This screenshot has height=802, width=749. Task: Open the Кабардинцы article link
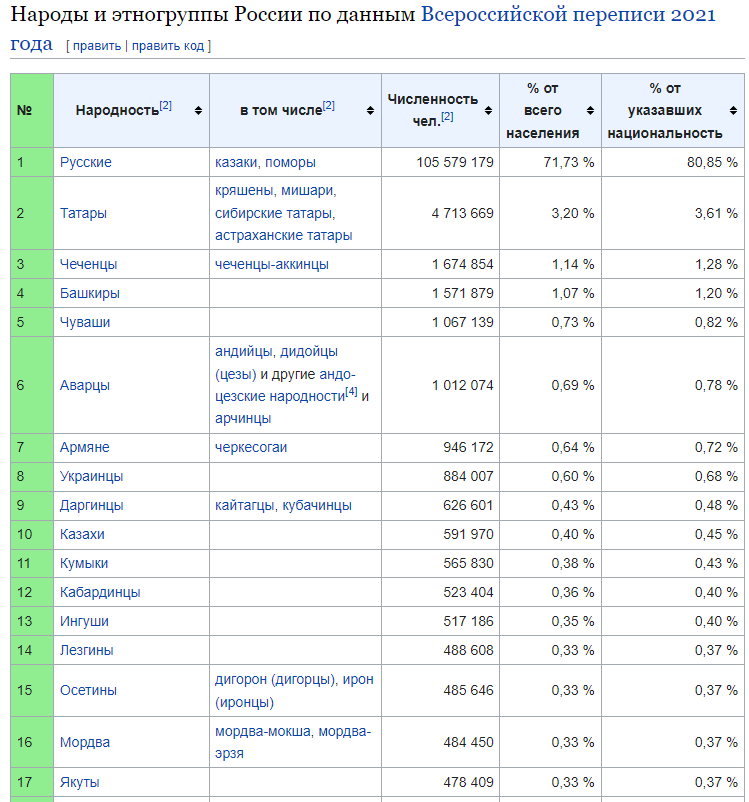100,592
